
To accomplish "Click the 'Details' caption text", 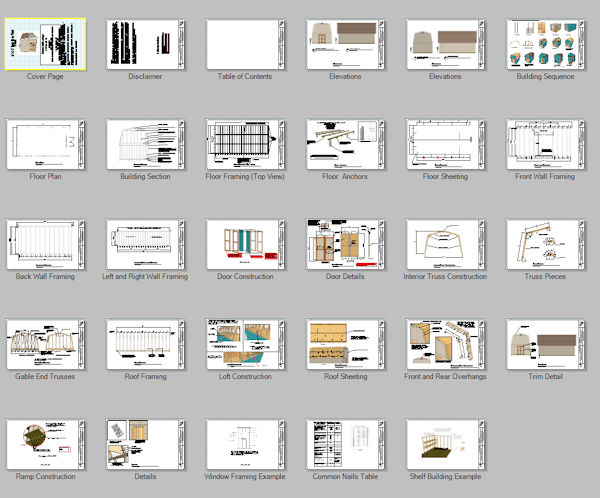I will click(x=145, y=476).
